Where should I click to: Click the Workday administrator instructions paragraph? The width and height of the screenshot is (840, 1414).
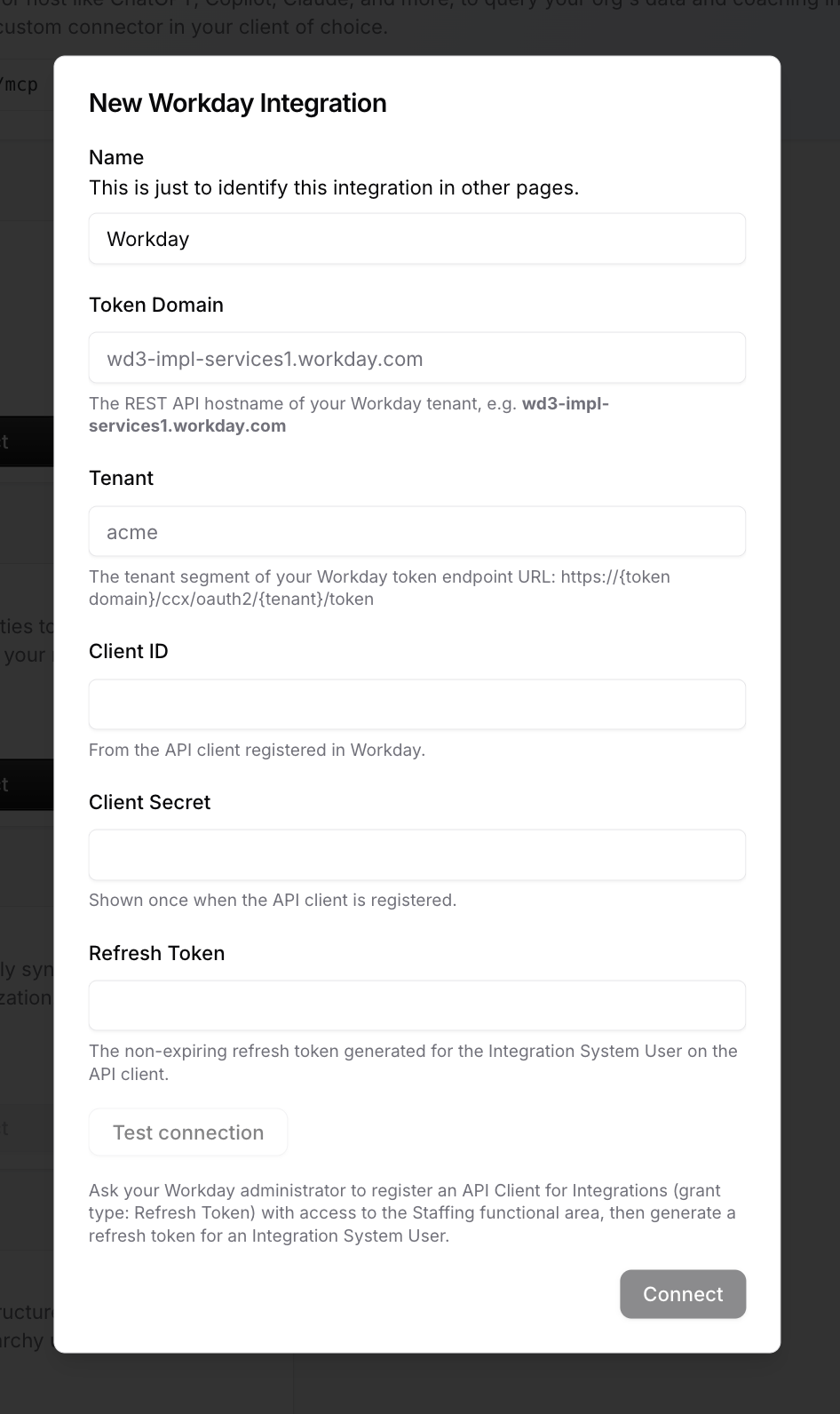[x=413, y=1213]
